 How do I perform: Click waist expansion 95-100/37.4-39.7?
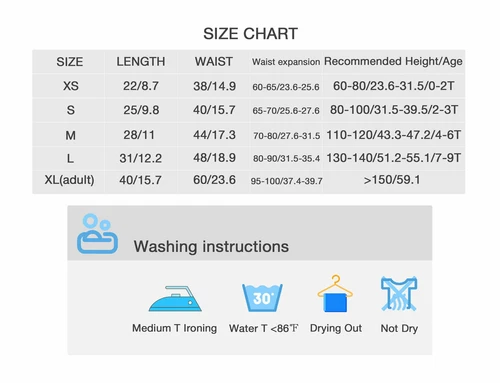click(x=286, y=181)
